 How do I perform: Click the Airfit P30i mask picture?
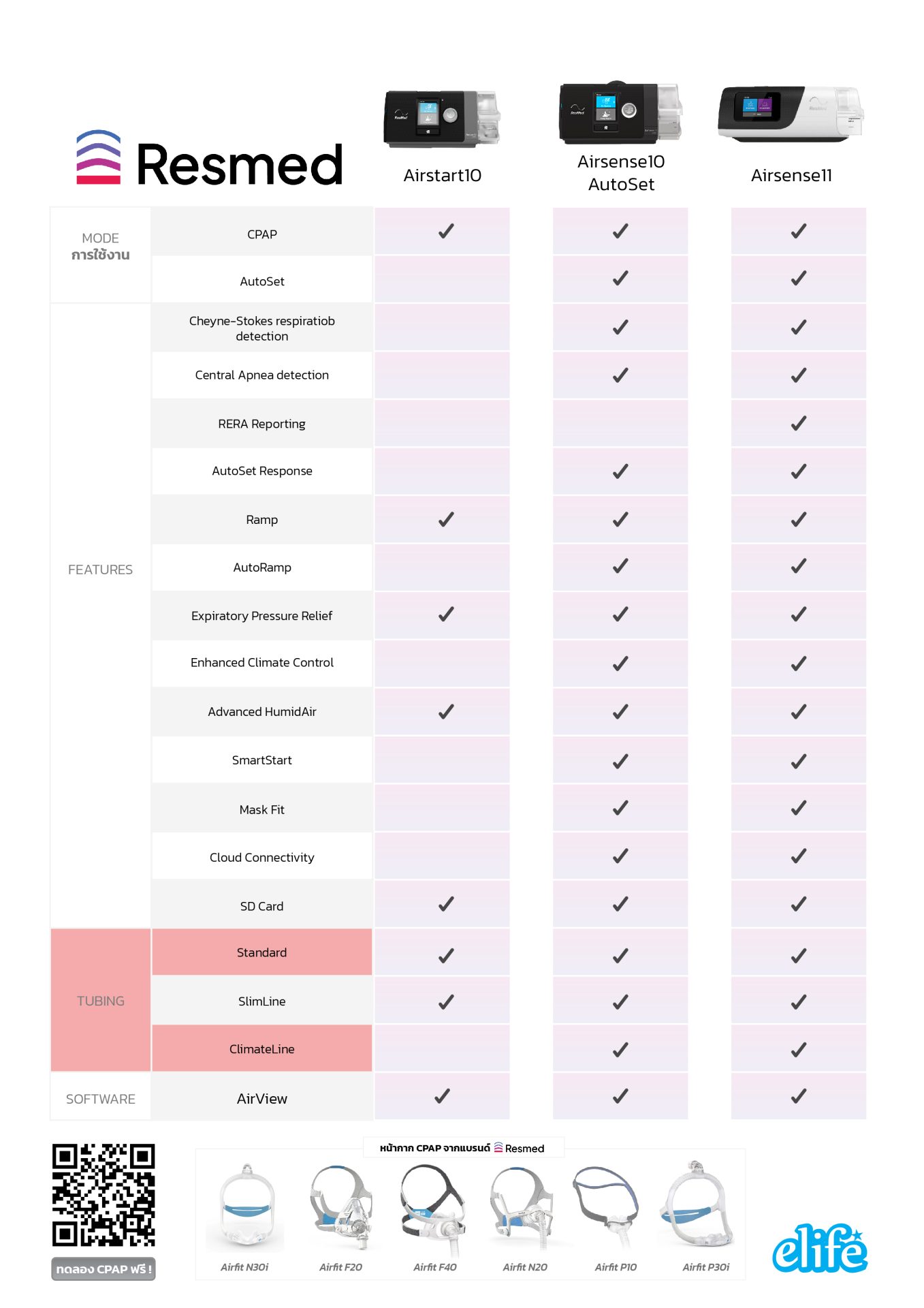[x=697, y=1204]
